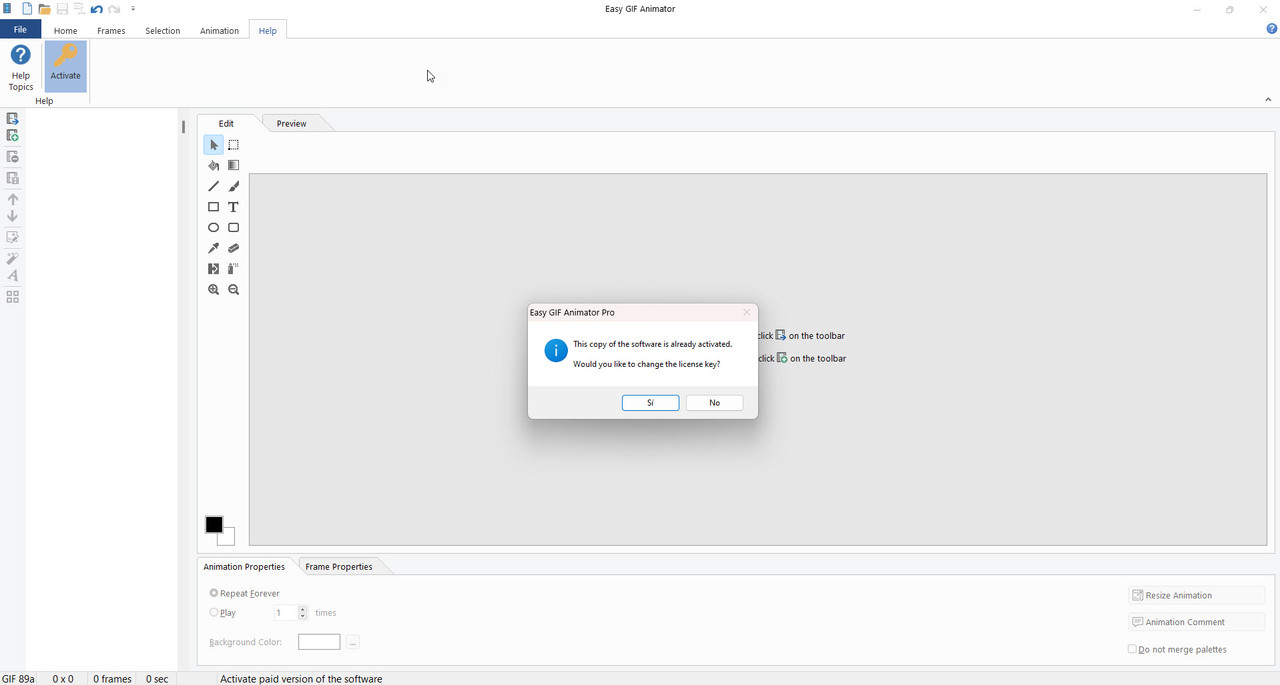Click the Redo quick-access arrow
Viewport: 1280px width, 685px height.
pyautogui.click(x=114, y=9)
